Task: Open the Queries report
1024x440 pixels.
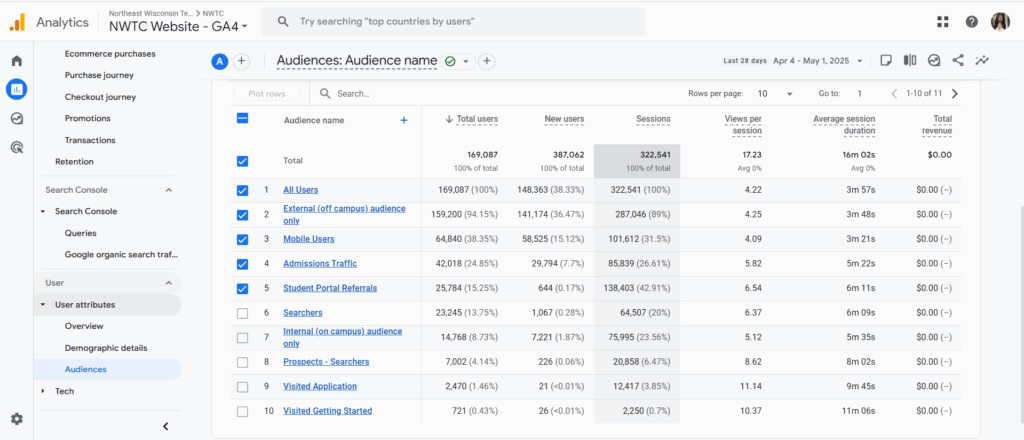Action: (x=80, y=233)
